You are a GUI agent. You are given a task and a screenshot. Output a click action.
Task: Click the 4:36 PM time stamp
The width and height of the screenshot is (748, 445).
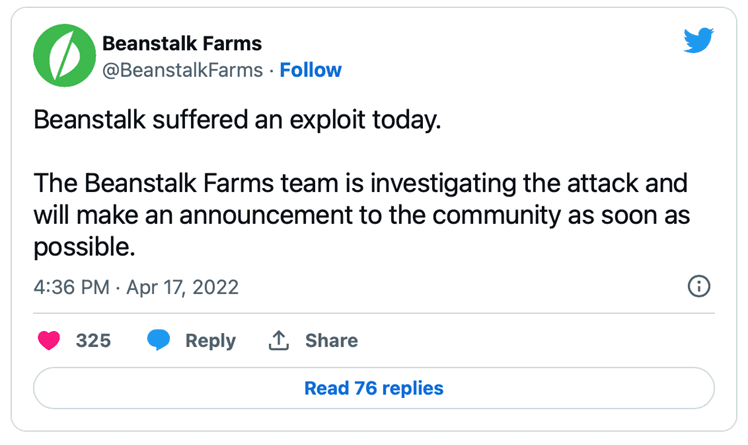click(x=72, y=287)
